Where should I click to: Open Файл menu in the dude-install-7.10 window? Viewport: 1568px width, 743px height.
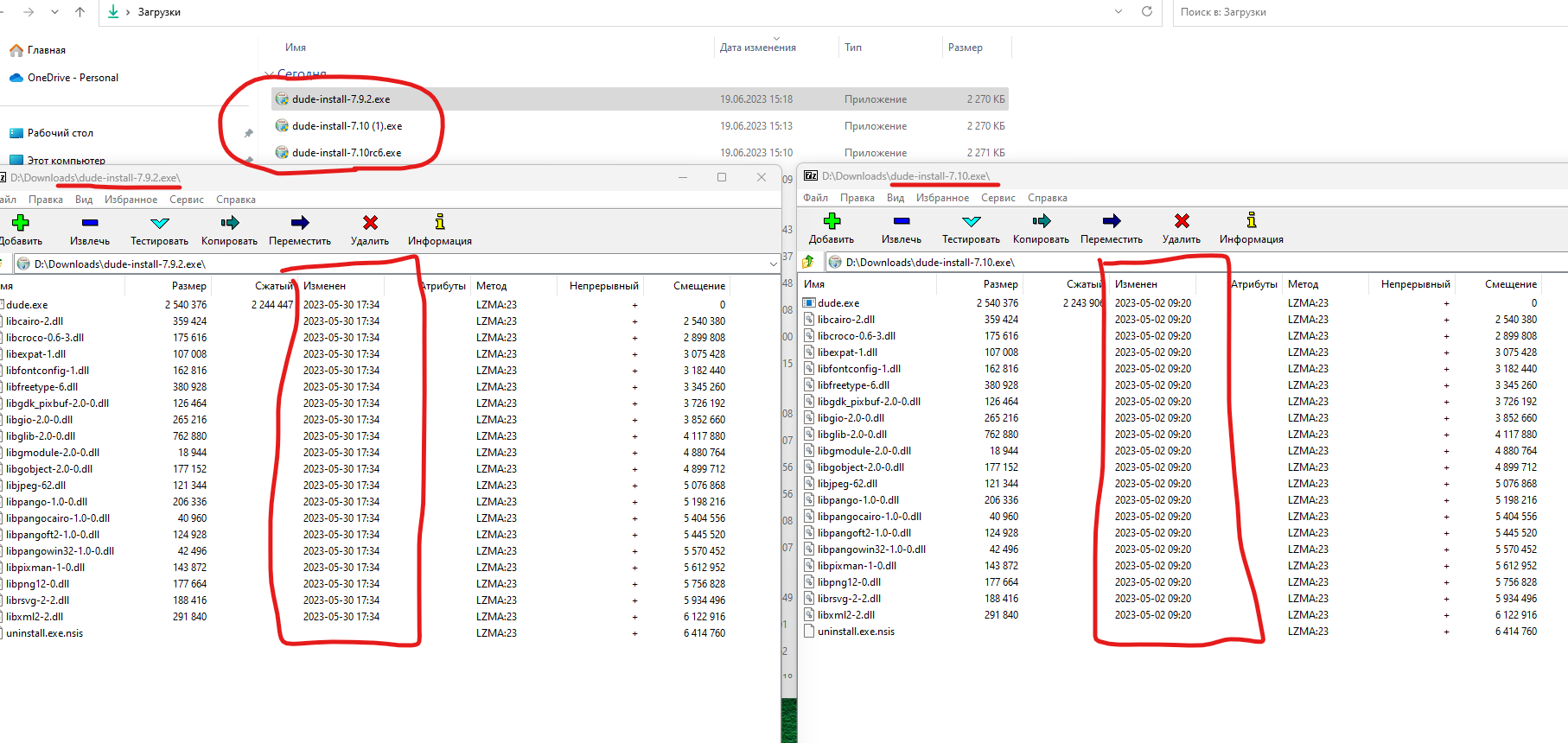815,198
